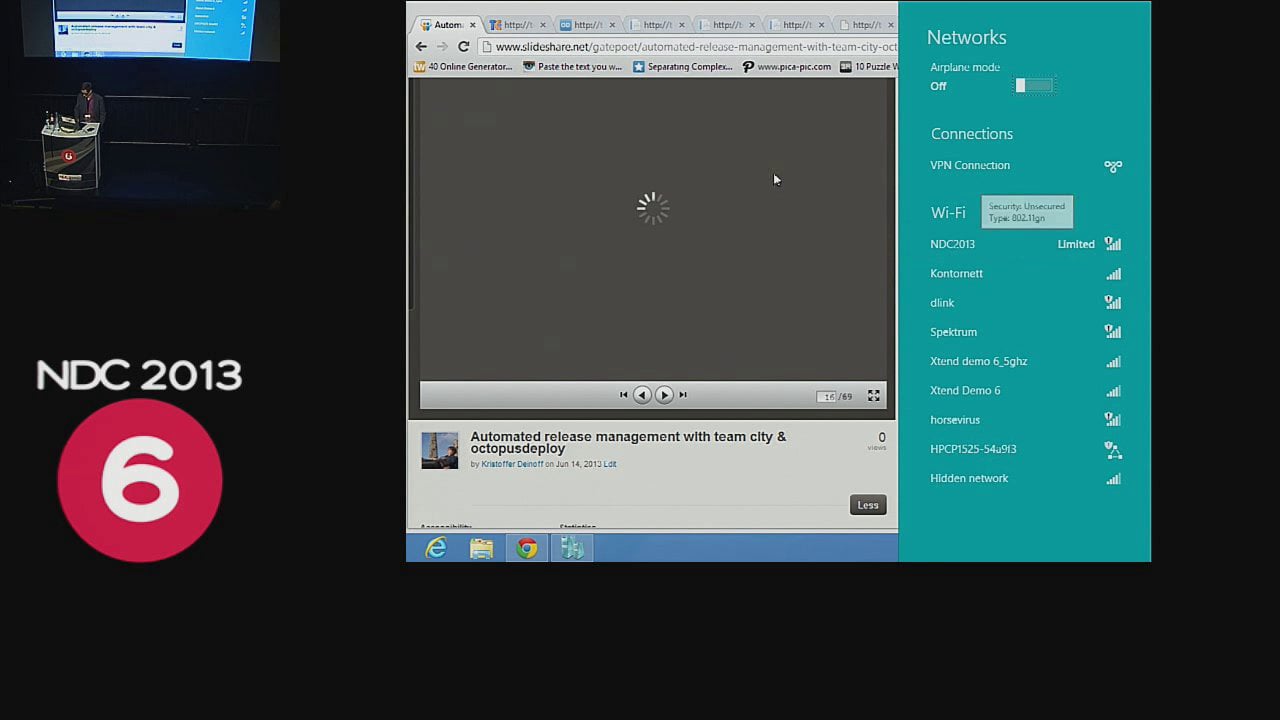Open Kristoffer Deinoff author link
Viewport: 1280px width, 720px height.
(x=512, y=464)
